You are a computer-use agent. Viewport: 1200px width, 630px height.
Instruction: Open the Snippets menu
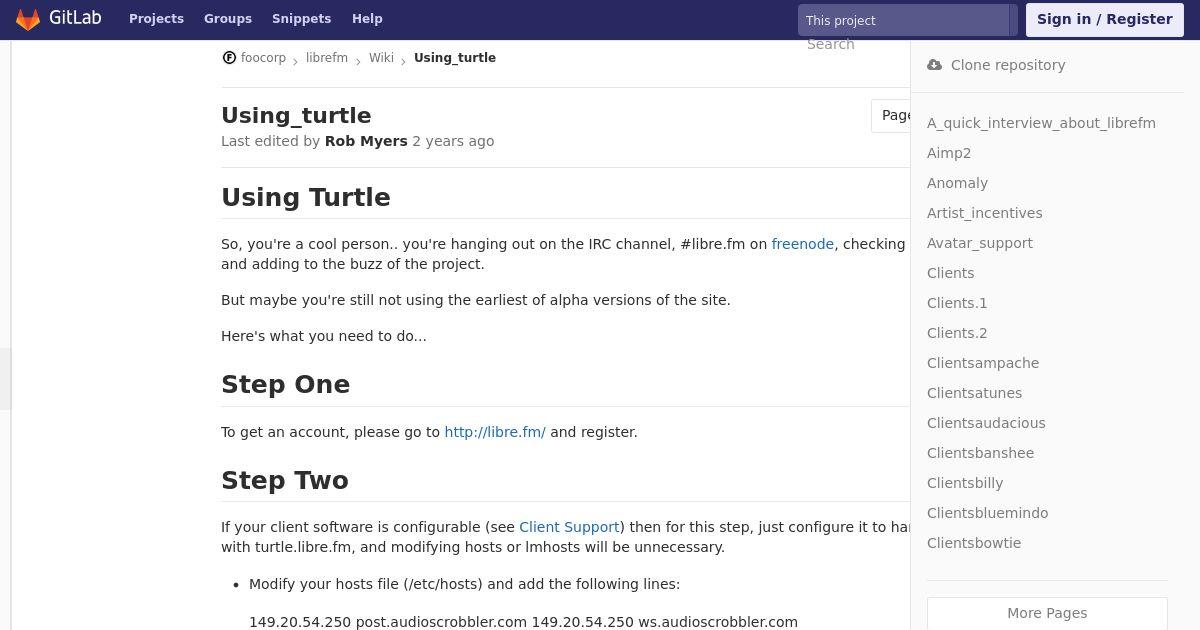click(302, 19)
